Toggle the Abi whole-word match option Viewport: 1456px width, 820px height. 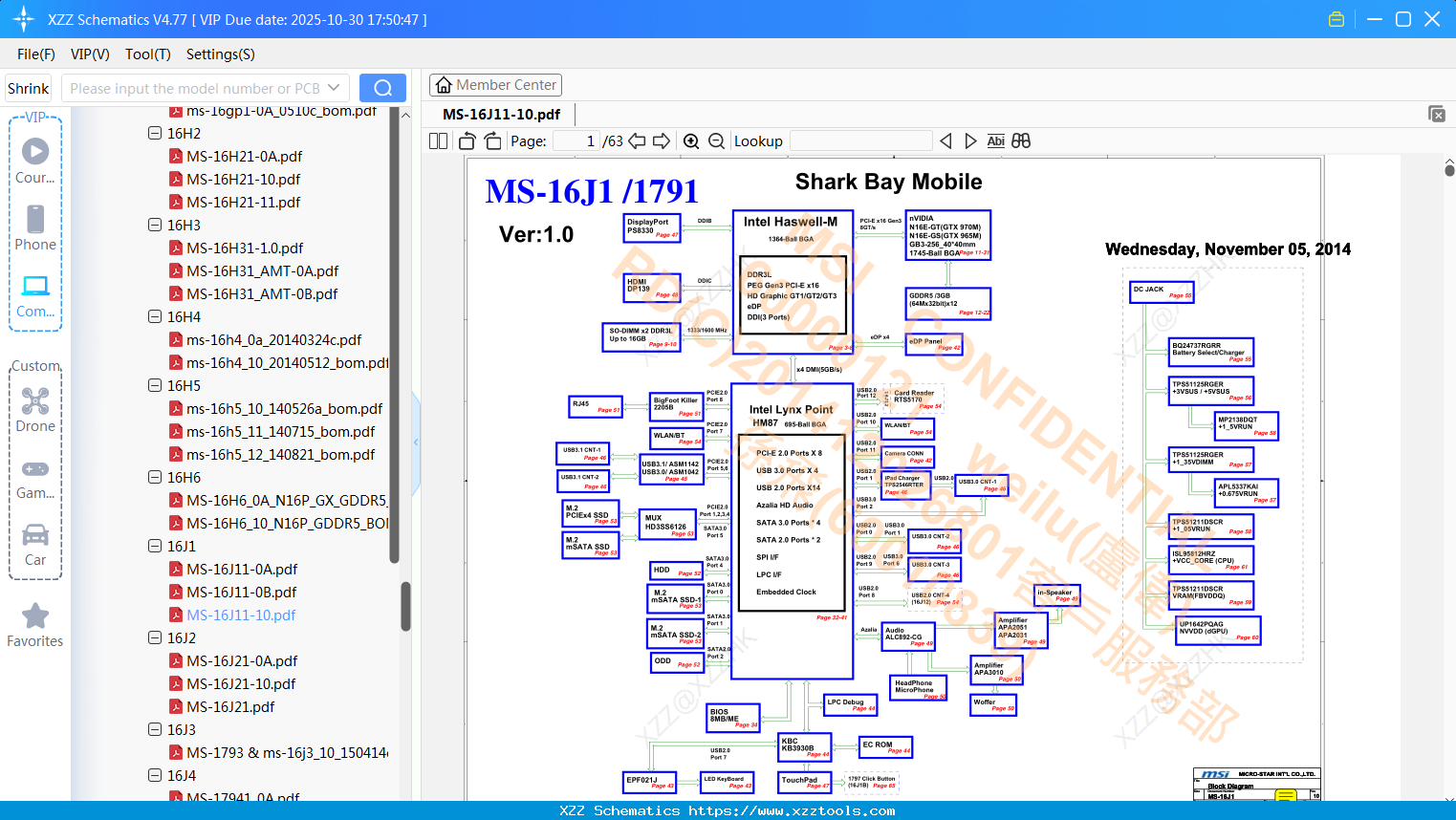tap(995, 141)
